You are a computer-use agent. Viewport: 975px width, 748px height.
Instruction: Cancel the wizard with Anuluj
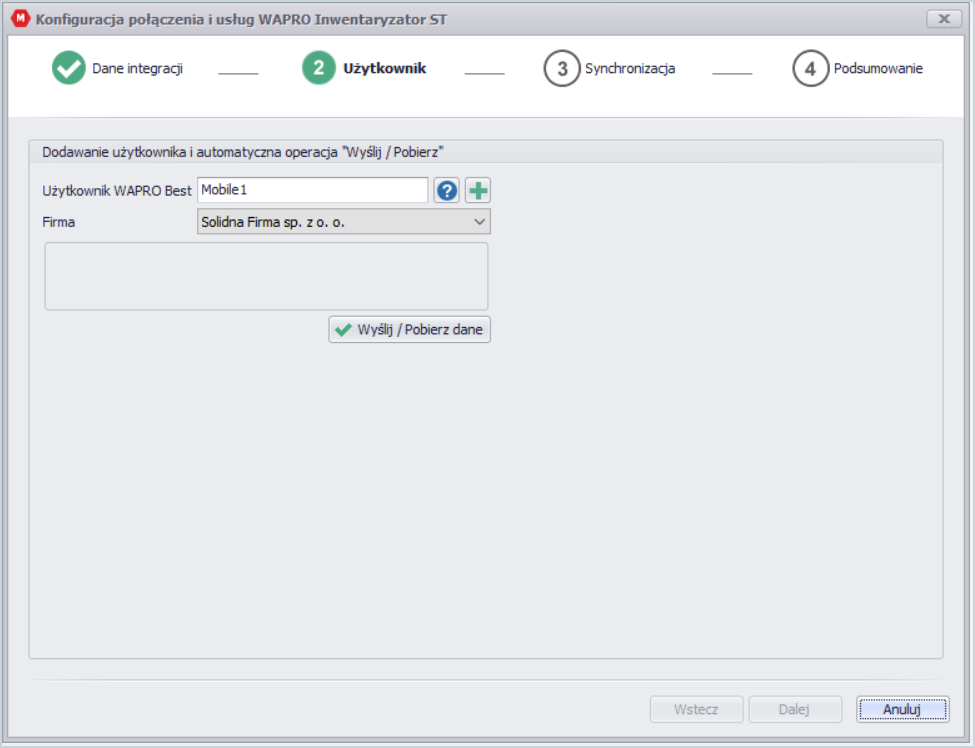(x=902, y=709)
